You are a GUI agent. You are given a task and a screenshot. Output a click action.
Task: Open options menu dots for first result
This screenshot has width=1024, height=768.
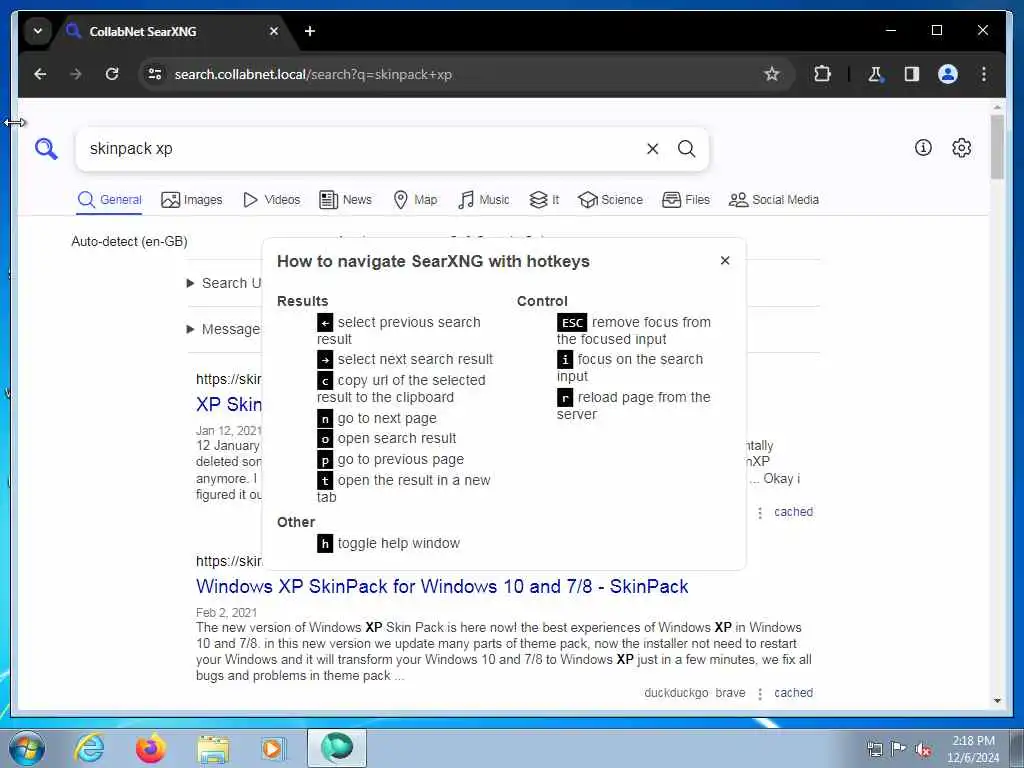tap(760, 513)
